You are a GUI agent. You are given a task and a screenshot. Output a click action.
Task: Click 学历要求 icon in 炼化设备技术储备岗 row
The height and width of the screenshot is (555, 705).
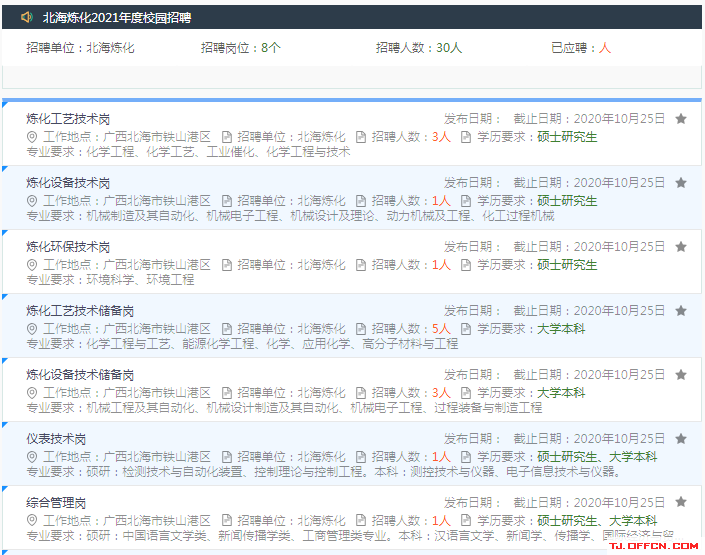coord(466,393)
